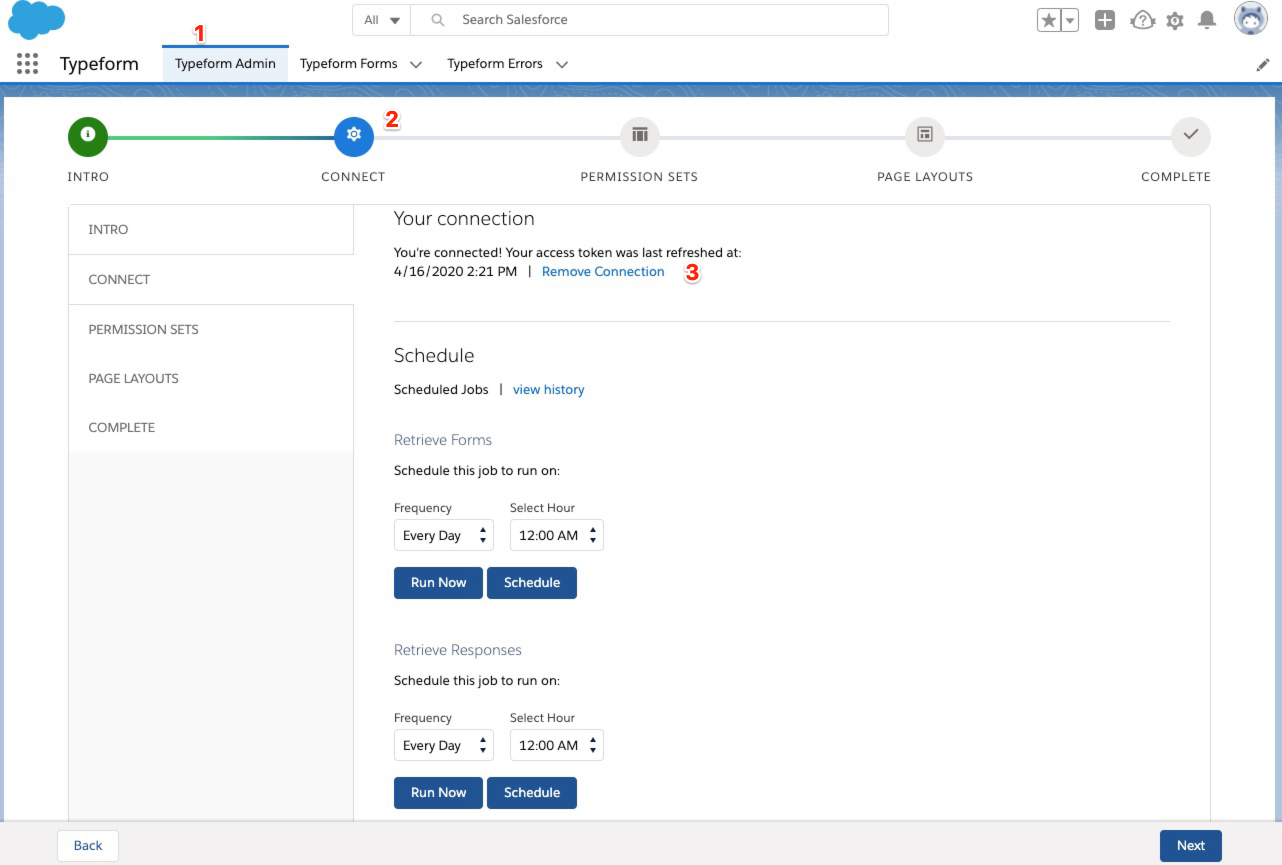Click the Remove Connection link
Screen dimensions: 1282x865
(603, 272)
